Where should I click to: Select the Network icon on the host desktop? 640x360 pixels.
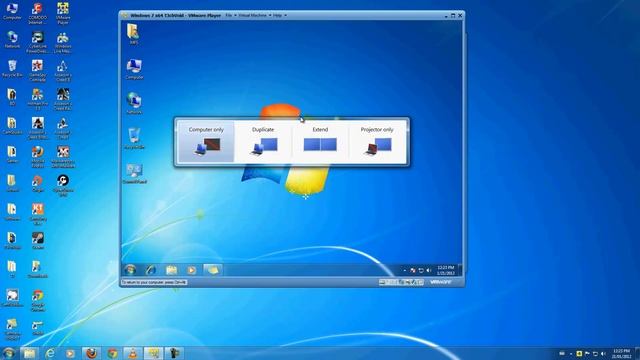(x=12, y=40)
